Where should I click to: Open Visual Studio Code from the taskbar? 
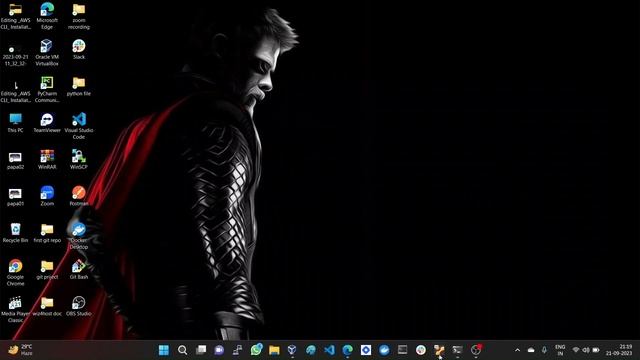click(329, 350)
